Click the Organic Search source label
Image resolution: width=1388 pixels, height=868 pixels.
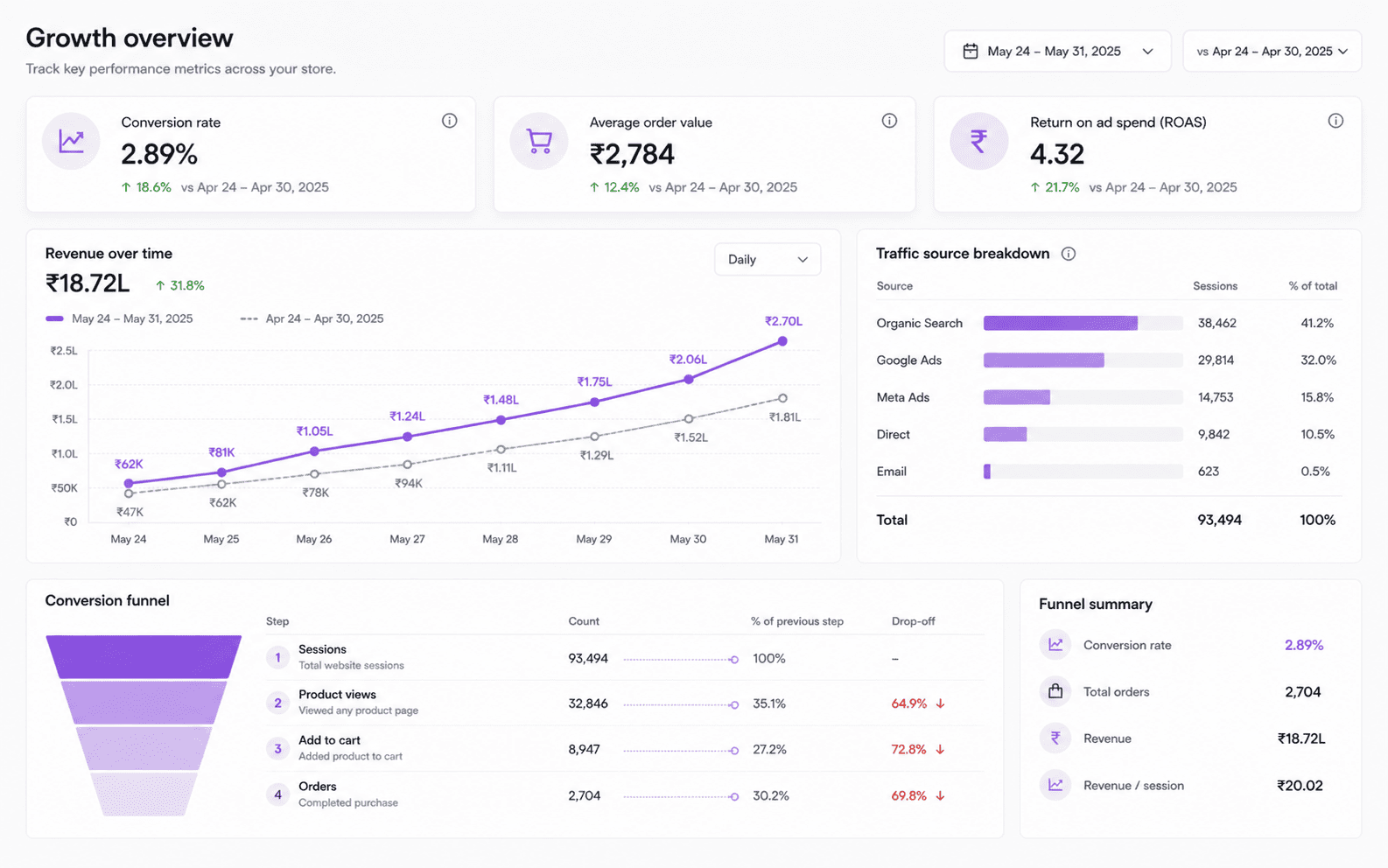click(x=919, y=323)
